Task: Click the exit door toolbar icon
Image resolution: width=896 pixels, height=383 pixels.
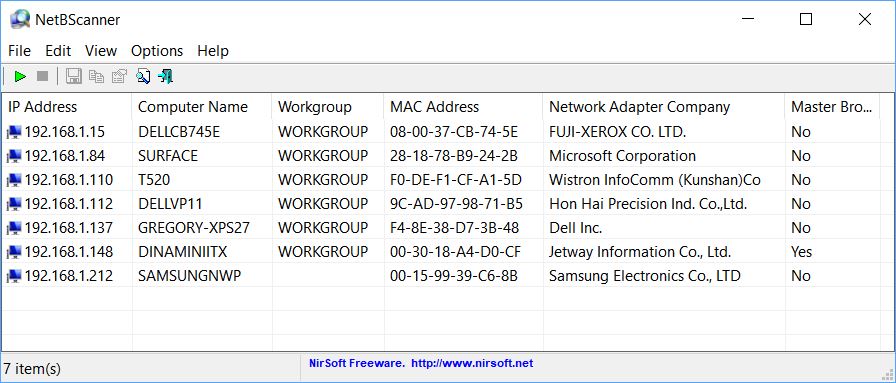Action: tap(166, 76)
